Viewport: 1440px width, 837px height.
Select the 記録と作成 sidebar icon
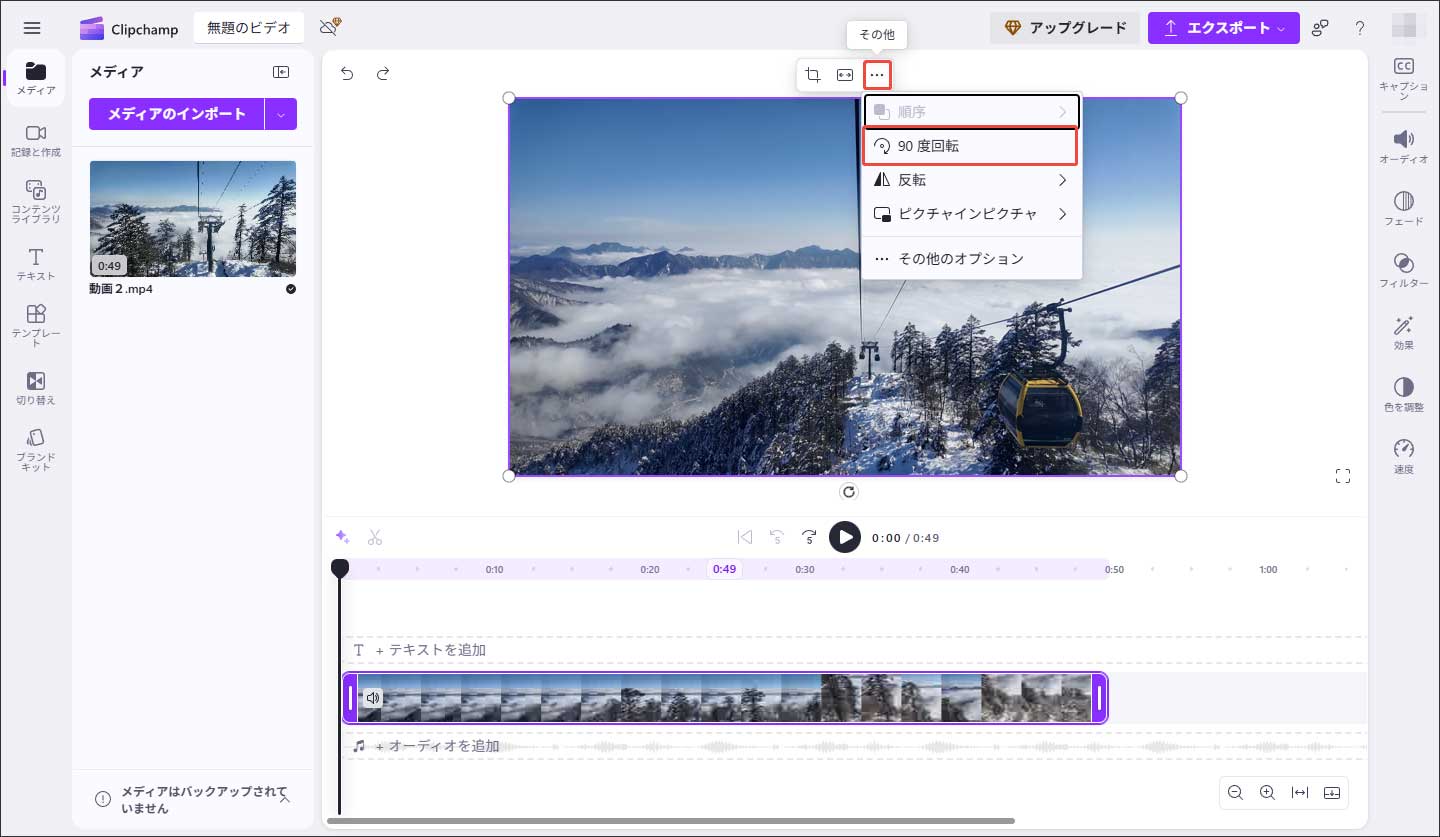pyautogui.click(x=35, y=142)
